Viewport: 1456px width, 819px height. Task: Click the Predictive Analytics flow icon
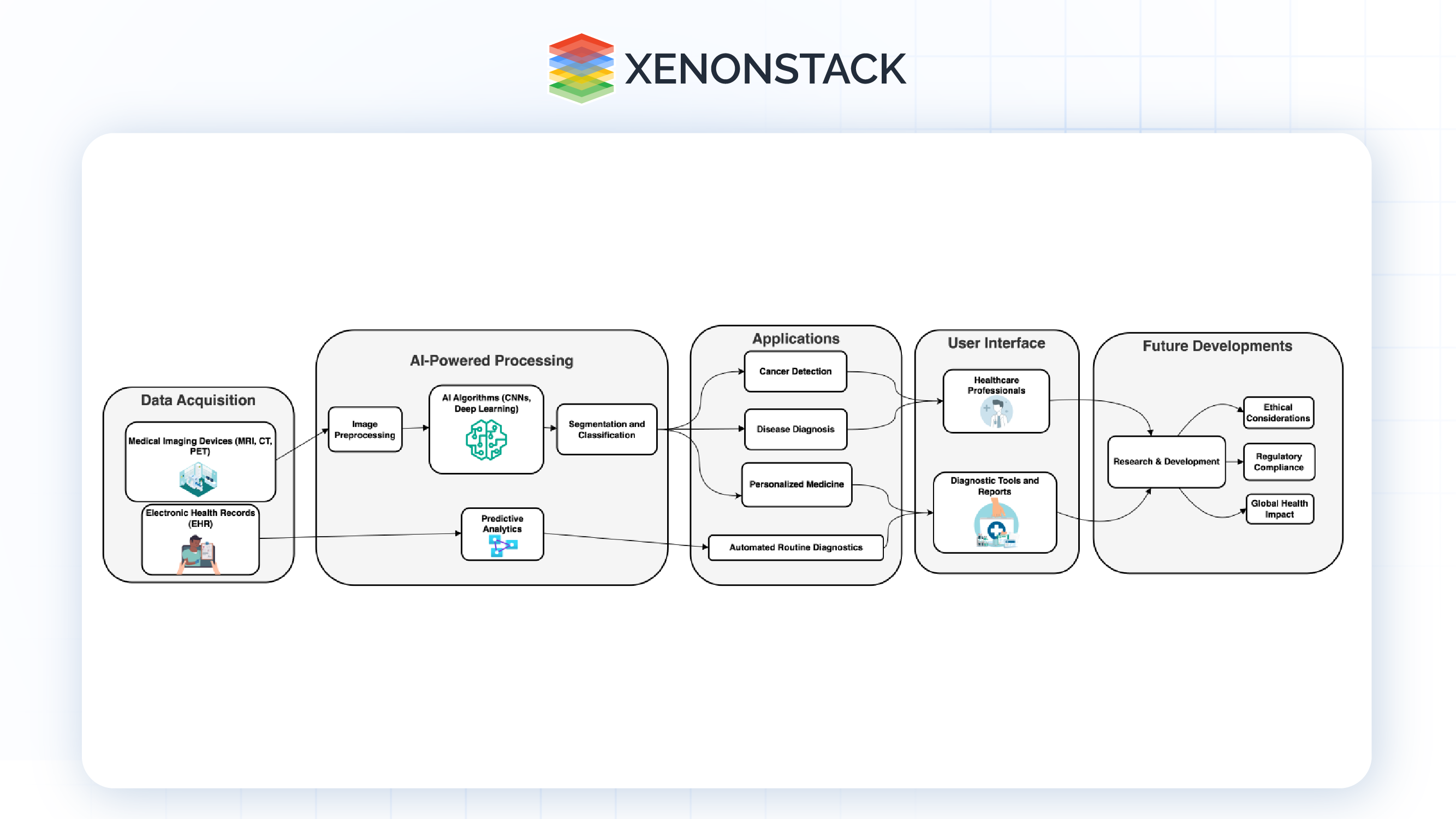[x=502, y=546]
